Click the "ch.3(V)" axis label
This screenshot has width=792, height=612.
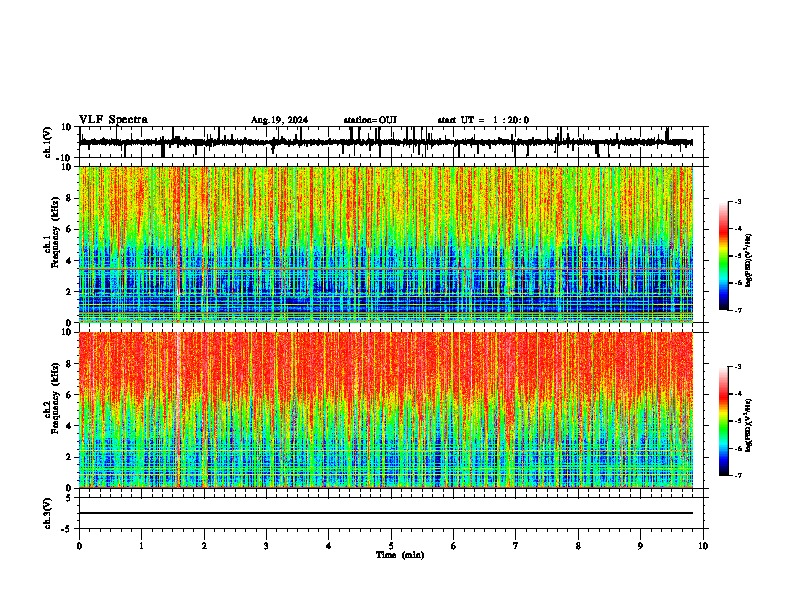tap(48, 513)
